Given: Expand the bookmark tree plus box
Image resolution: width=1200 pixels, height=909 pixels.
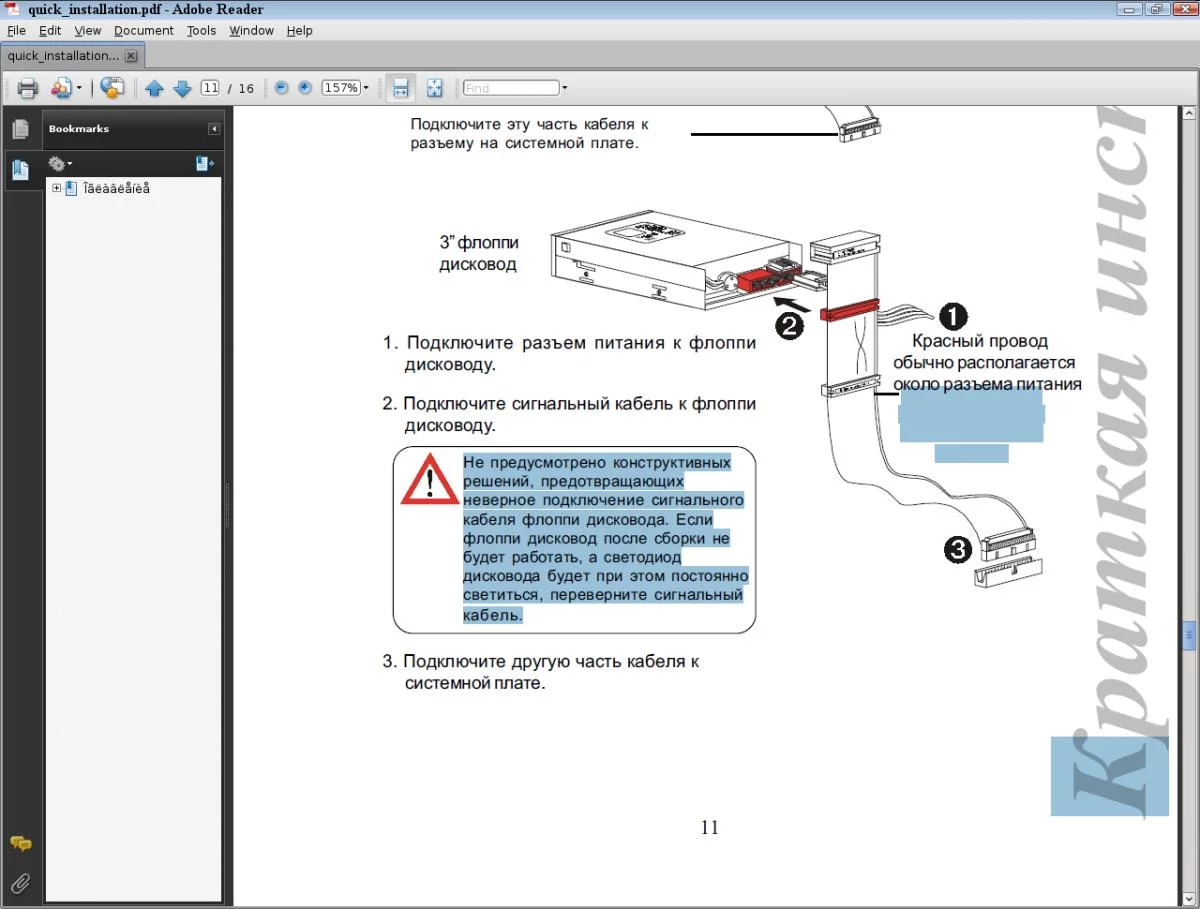Looking at the screenshot, I should pos(57,188).
